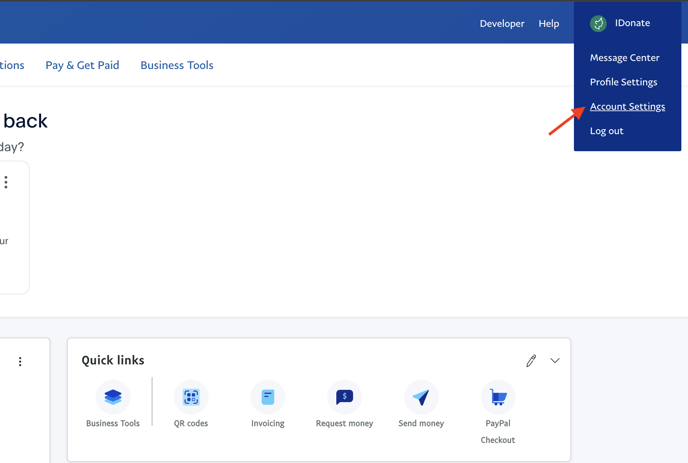Open Business Tools in the top navigation
The image size is (688, 463).
pos(176,65)
